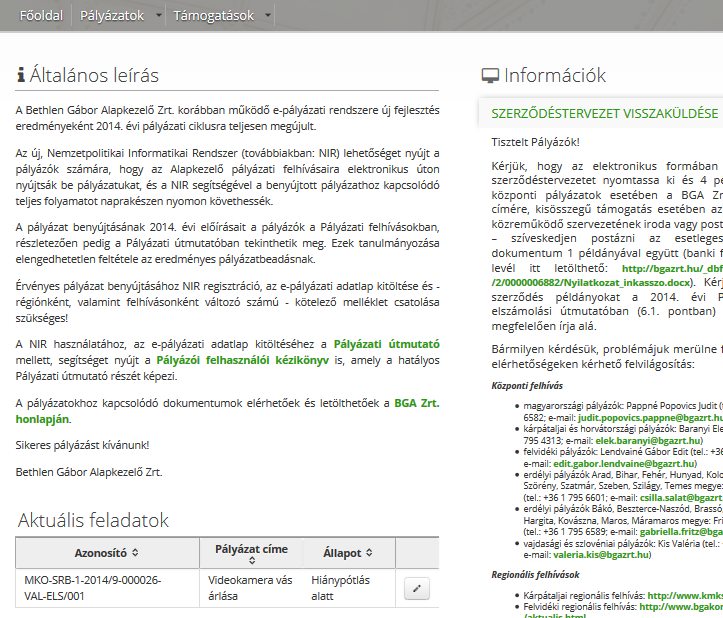
Task: Open the Kárpátaljai regionális felhívás link
Action: tap(685, 595)
